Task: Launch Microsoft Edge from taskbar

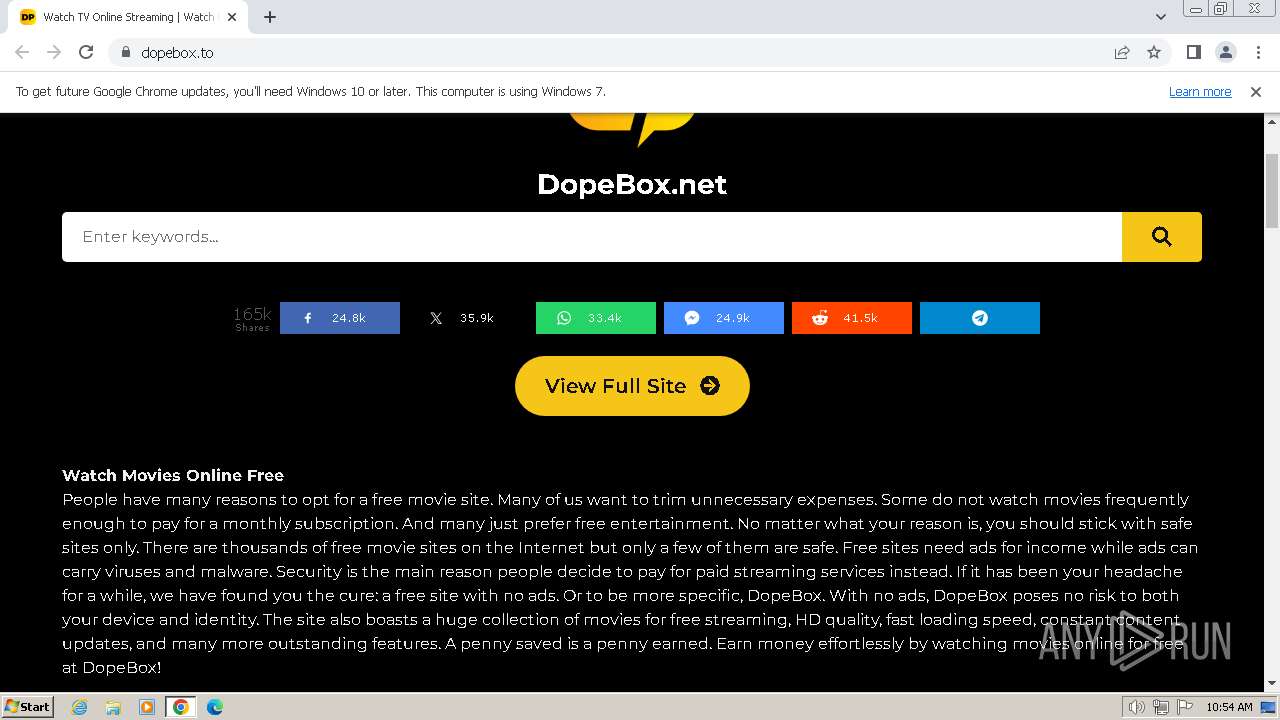Action: [x=215, y=707]
